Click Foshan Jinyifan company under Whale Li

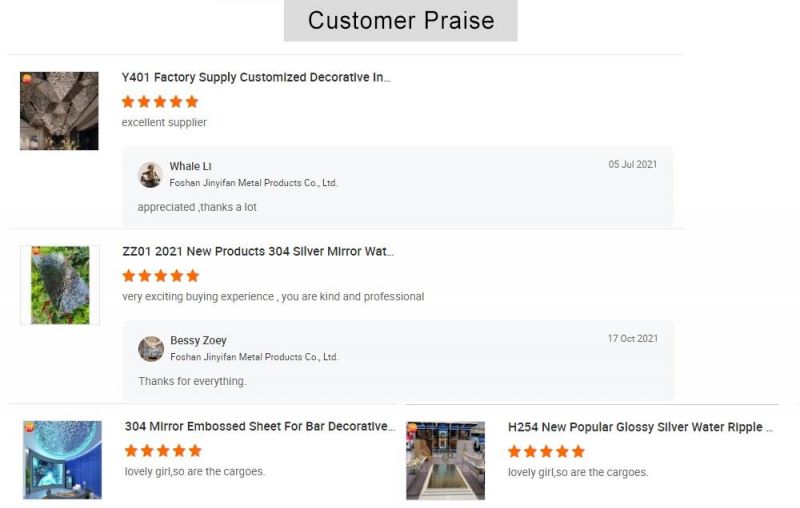[x=254, y=183]
